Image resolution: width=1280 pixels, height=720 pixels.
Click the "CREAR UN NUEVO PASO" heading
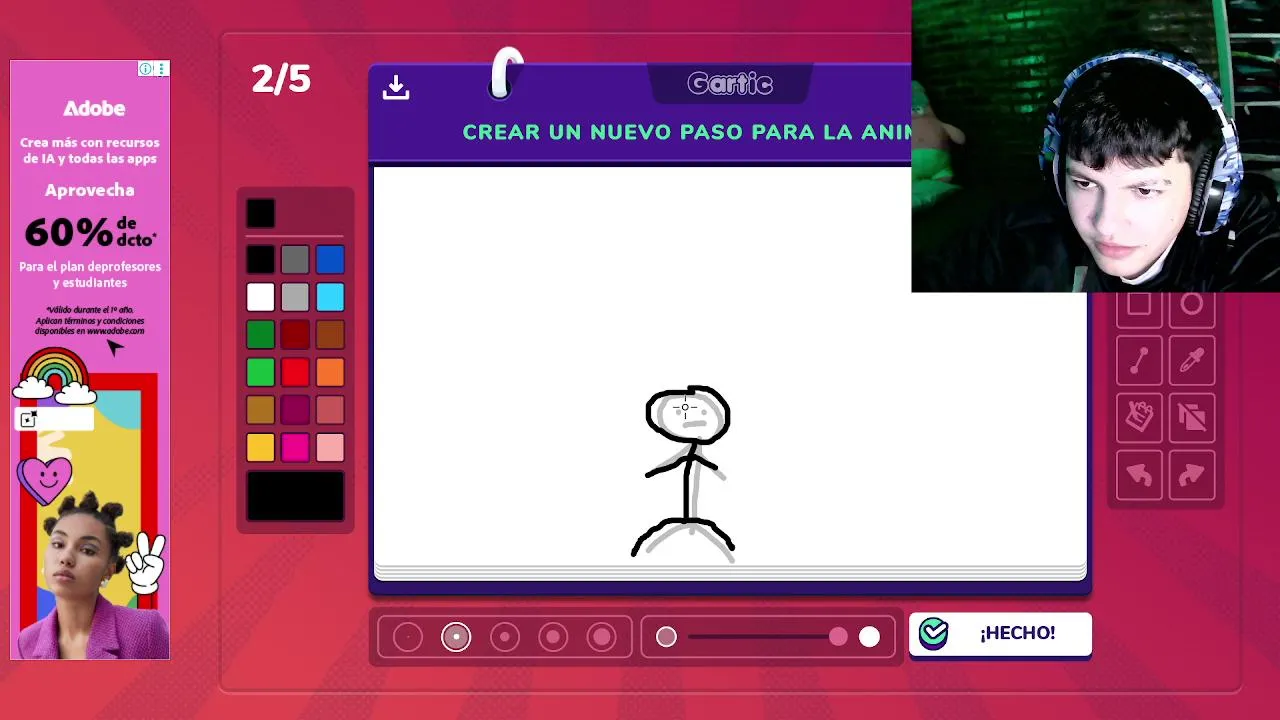[x=604, y=132]
